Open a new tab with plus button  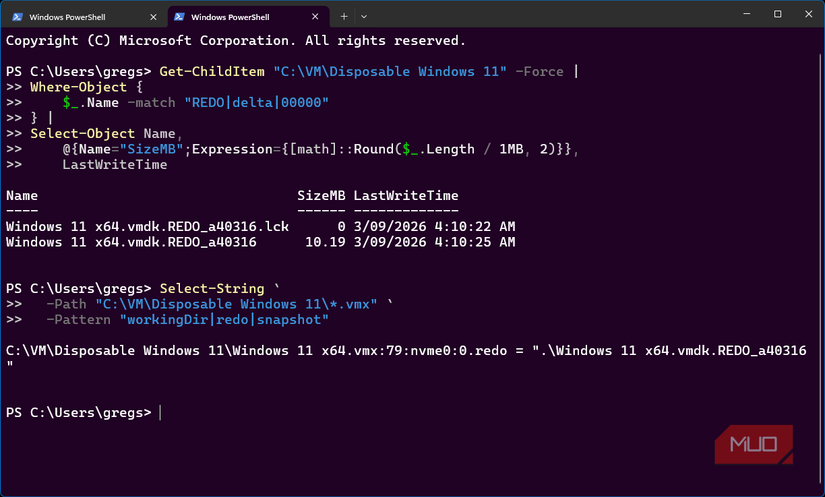[344, 17]
